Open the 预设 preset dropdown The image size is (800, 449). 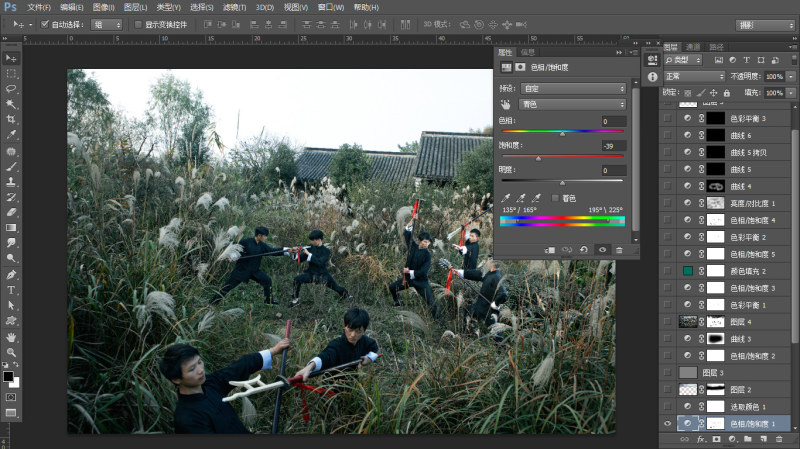pyautogui.click(x=573, y=88)
